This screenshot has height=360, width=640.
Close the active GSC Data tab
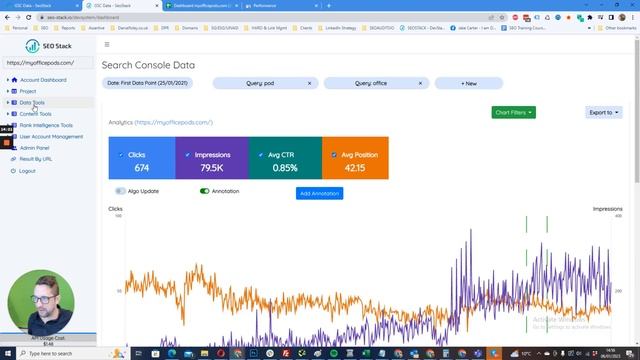pos(157,6)
